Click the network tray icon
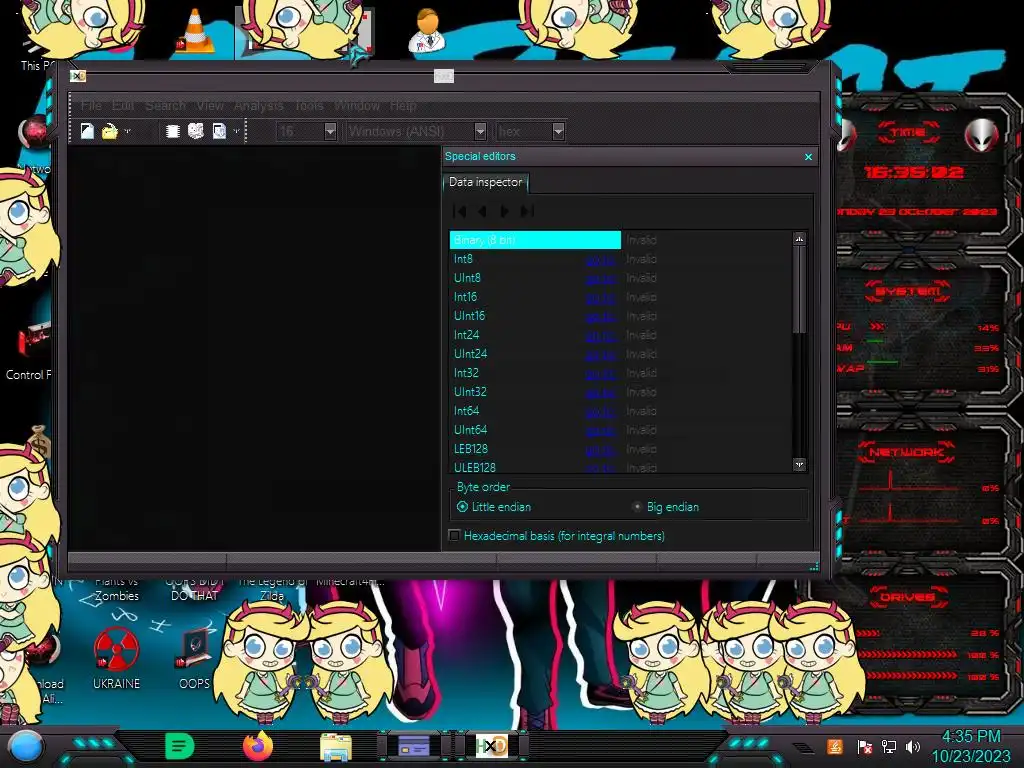The width and height of the screenshot is (1024, 768). 889,746
